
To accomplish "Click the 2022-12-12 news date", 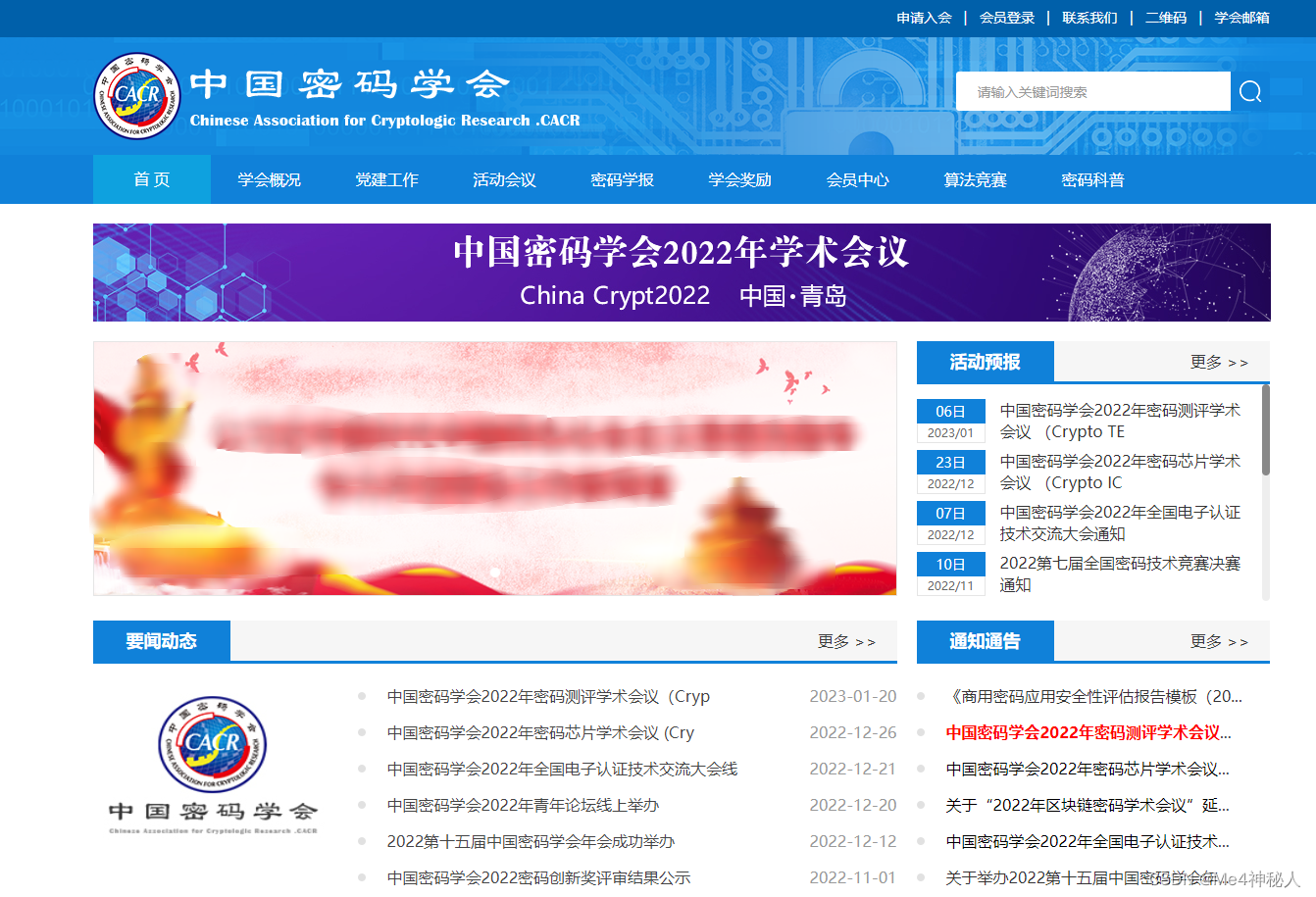I will pos(853,841).
